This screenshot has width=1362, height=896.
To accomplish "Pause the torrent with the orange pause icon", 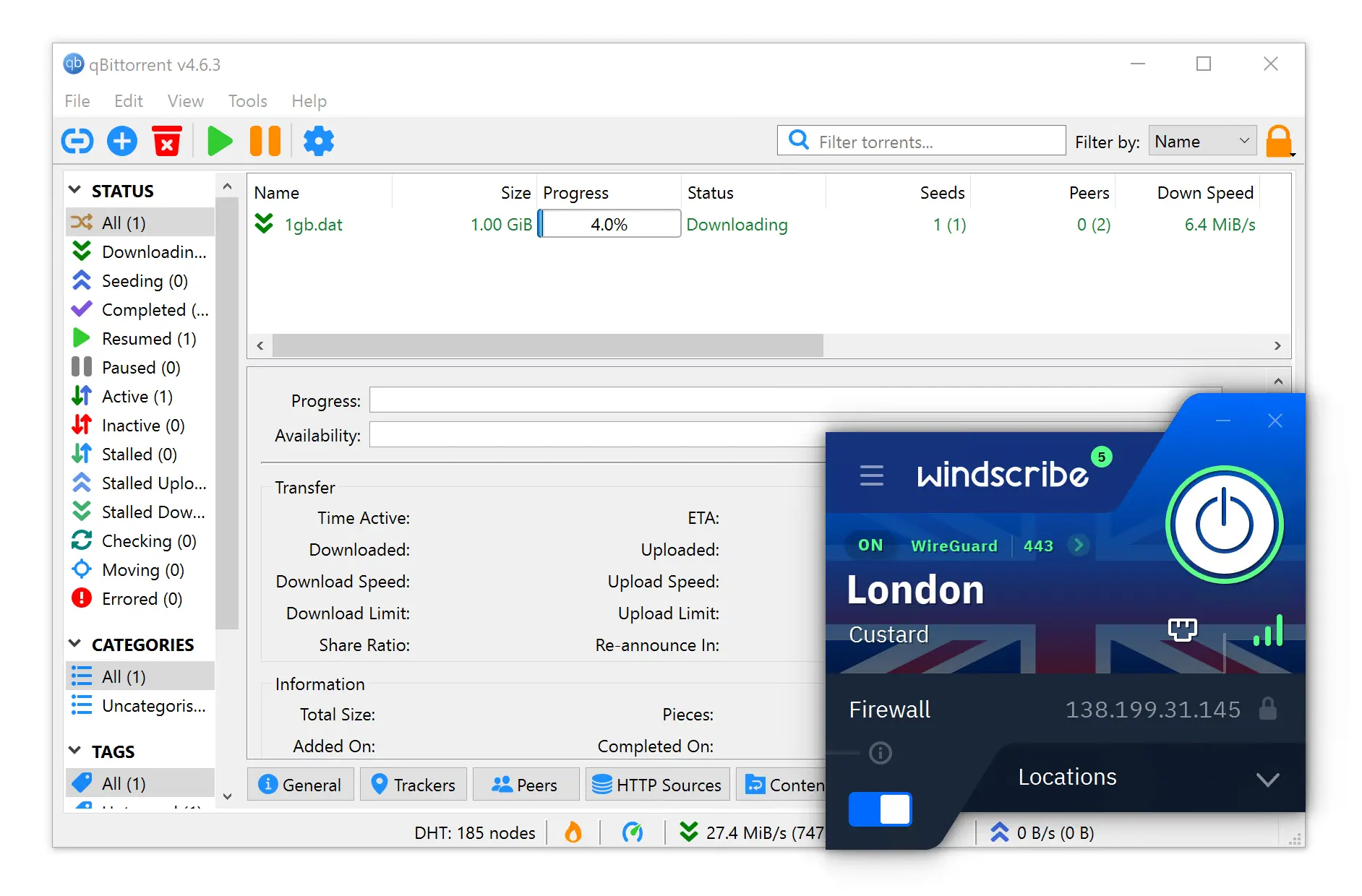I will tap(265, 140).
